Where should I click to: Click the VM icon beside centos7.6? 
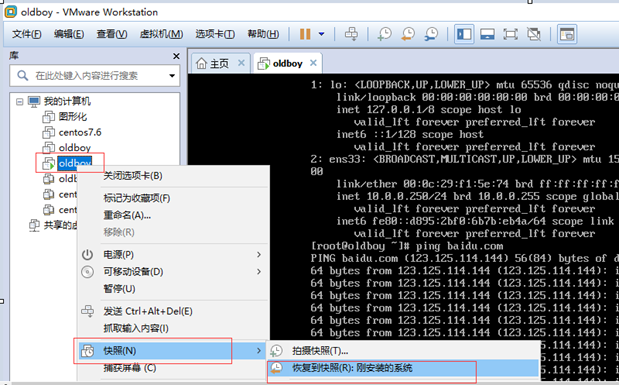(x=48, y=133)
